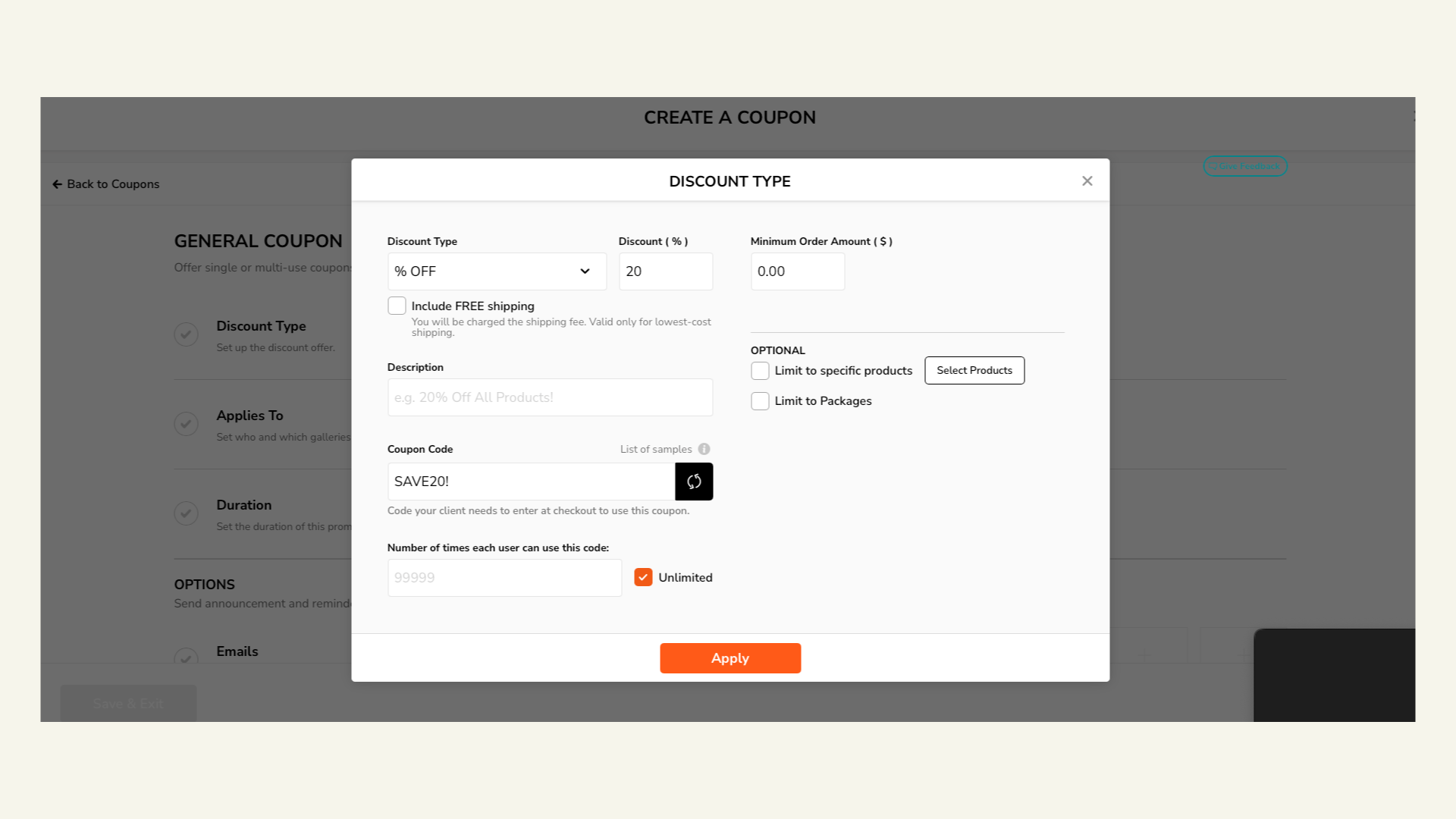Enable Include FREE shipping
The image size is (1456, 819).
pos(397,305)
